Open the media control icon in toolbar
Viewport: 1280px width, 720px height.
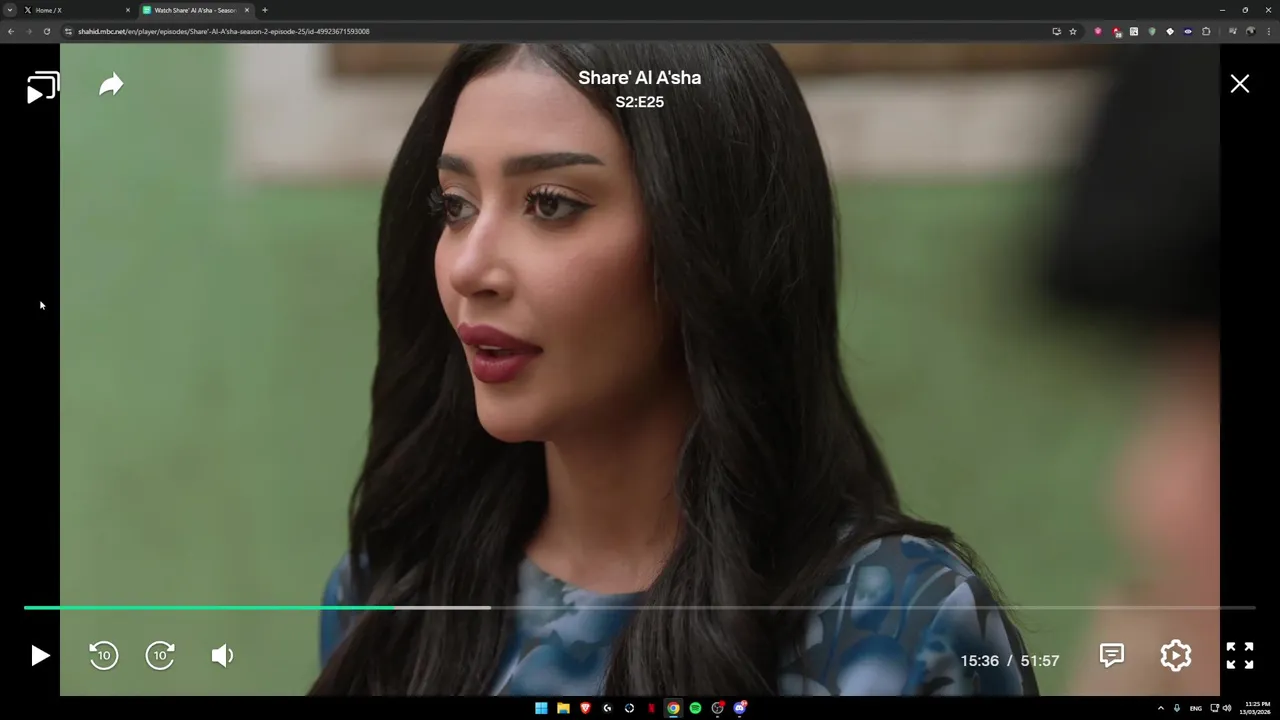pyautogui.click(x=1233, y=31)
